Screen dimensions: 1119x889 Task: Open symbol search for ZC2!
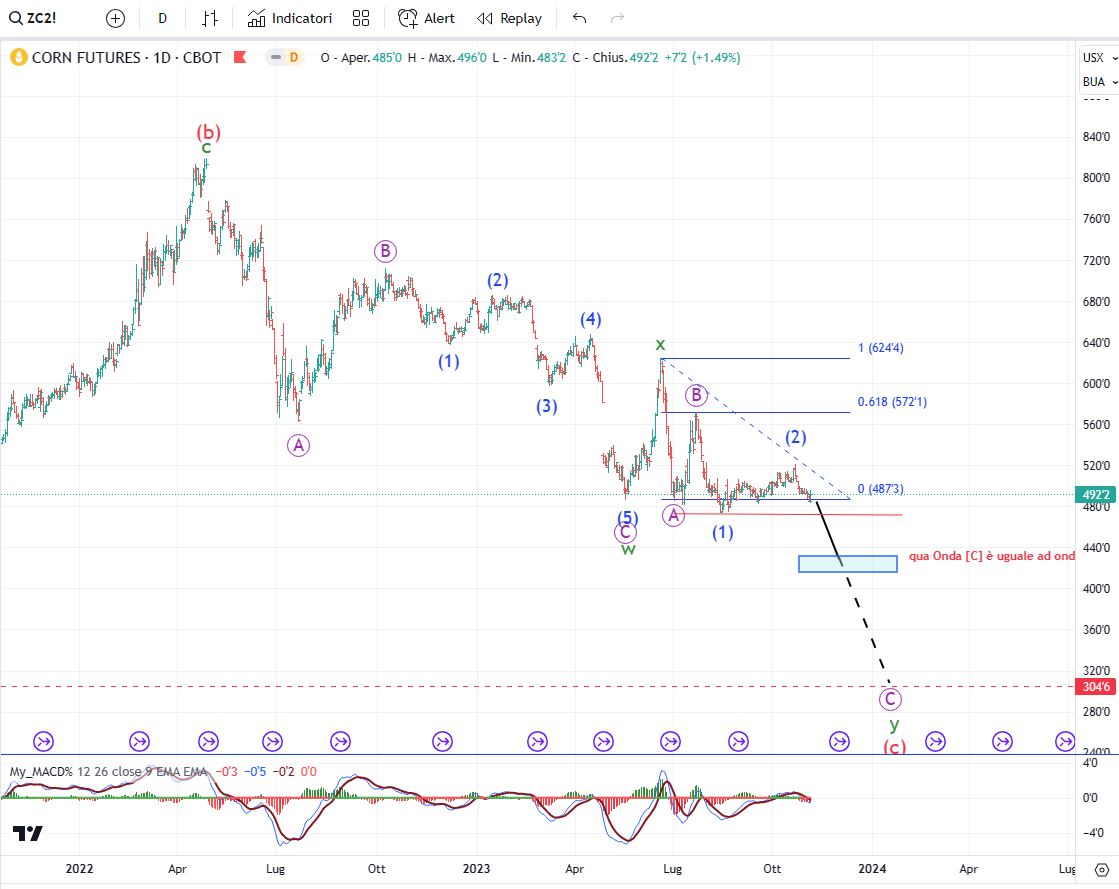point(33,19)
